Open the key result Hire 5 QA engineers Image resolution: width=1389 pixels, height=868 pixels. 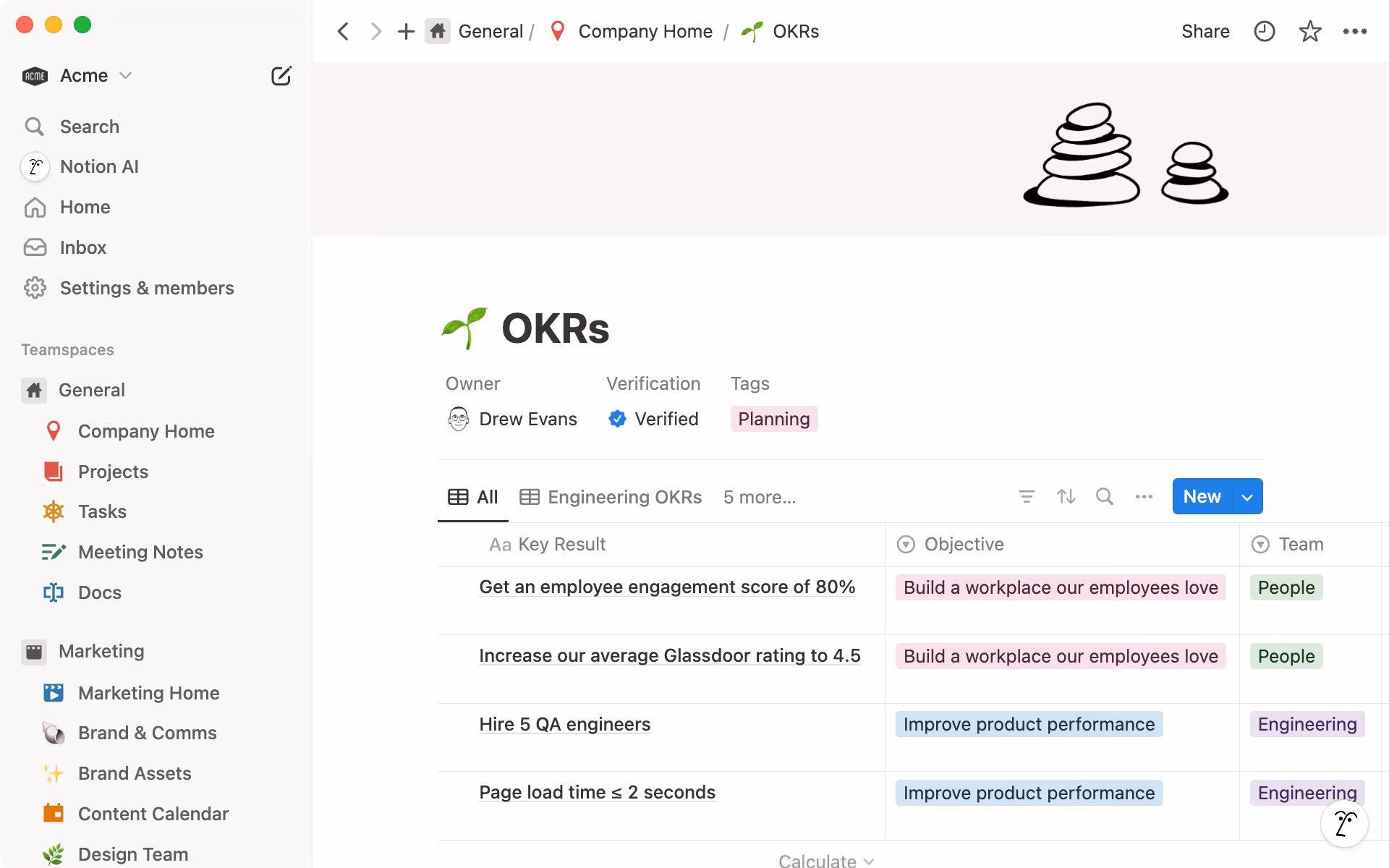coord(564,724)
